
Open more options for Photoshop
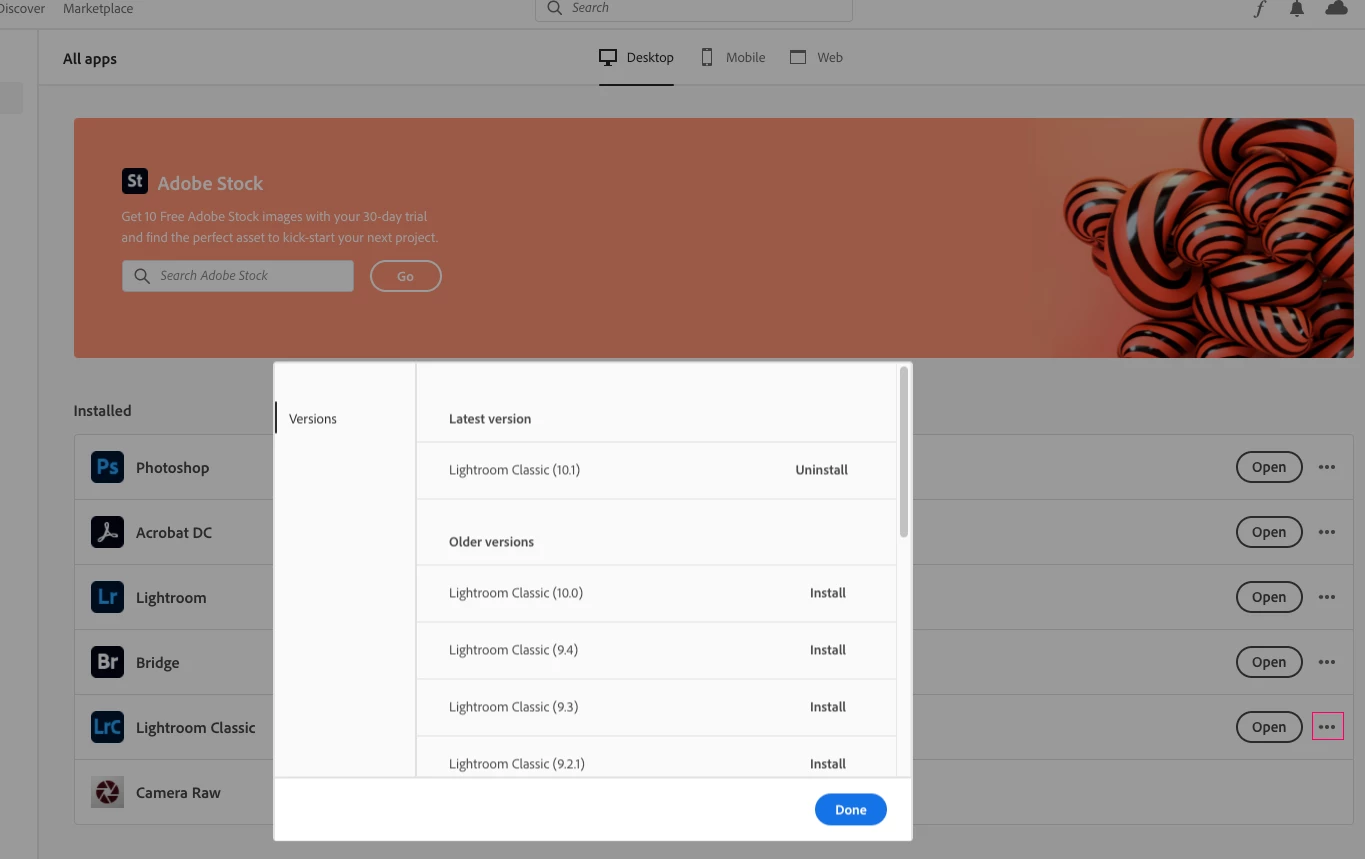point(1327,467)
